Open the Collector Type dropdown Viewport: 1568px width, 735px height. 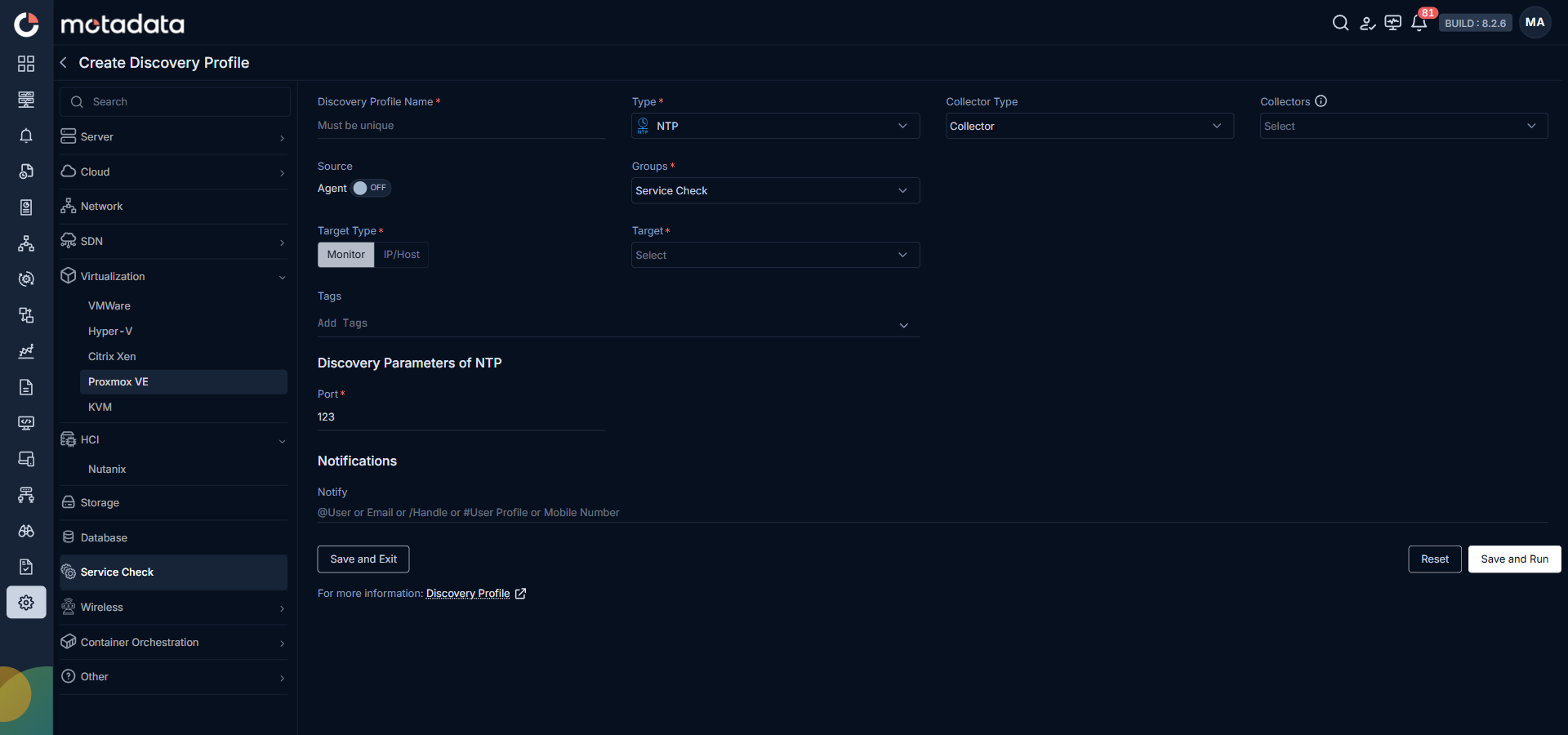[1089, 126]
